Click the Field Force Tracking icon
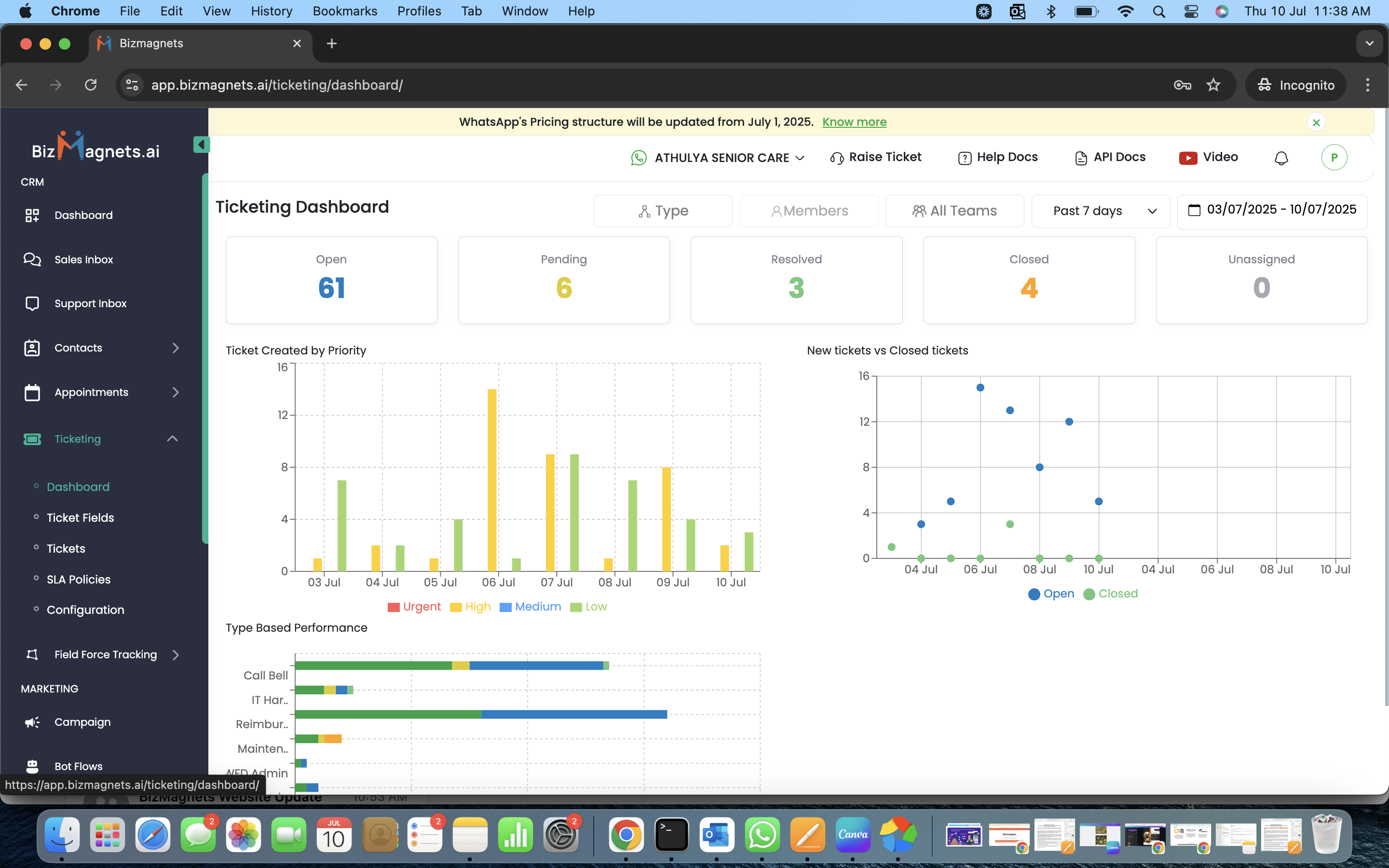The height and width of the screenshot is (868, 1389). (x=32, y=654)
